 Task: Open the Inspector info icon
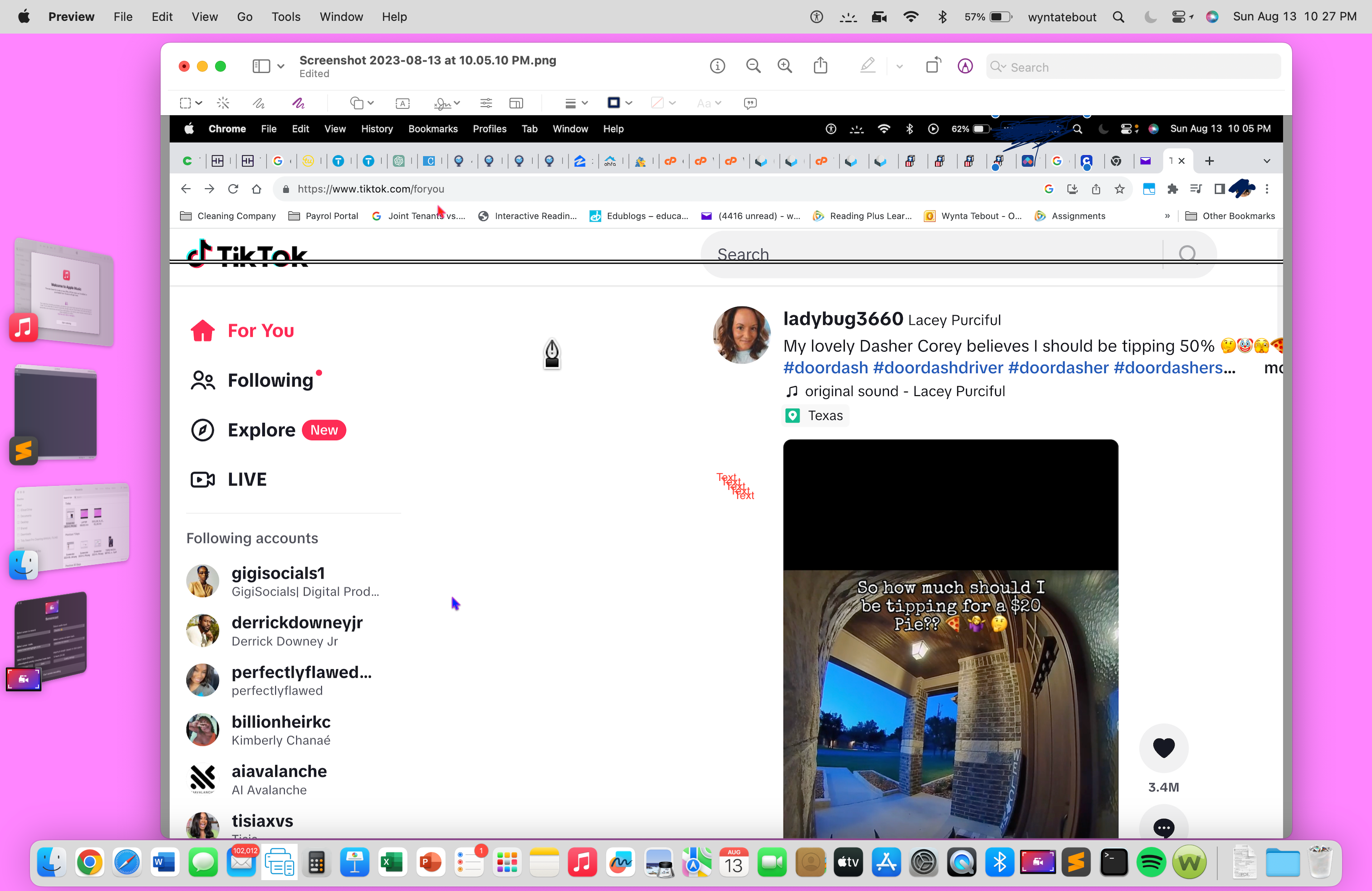(x=717, y=66)
